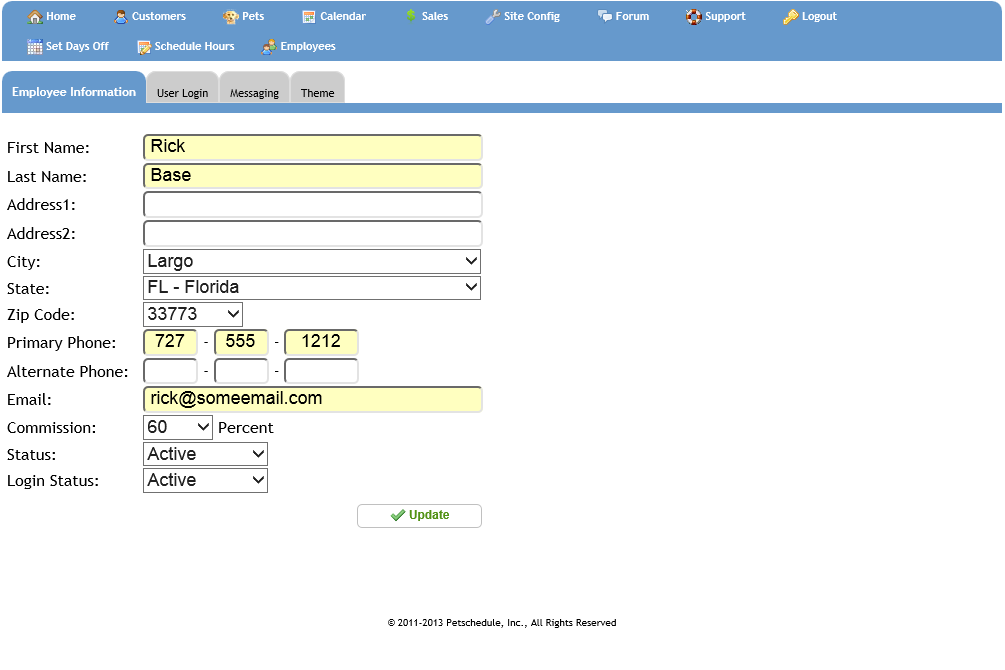
Task: Open the Customers menu link
Action: click(x=158, y=16)
